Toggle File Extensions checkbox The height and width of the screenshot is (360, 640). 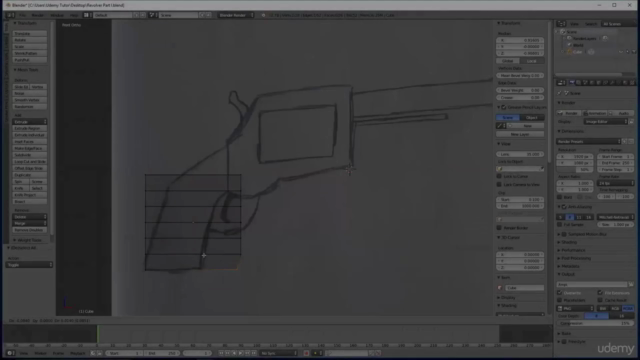600,293
